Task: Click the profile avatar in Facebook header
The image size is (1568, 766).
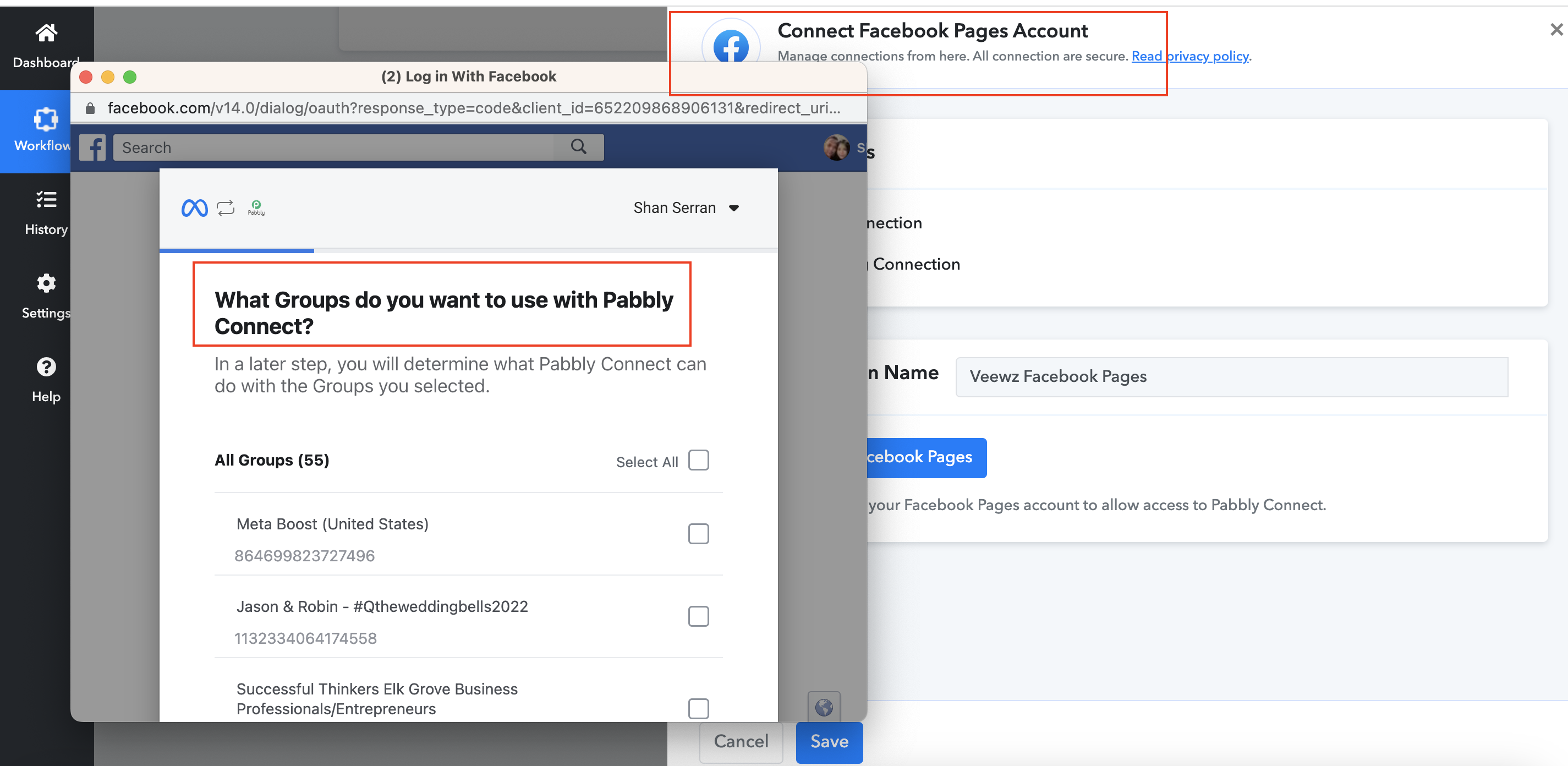Action: pyautogui.click(x=836, y=147)
